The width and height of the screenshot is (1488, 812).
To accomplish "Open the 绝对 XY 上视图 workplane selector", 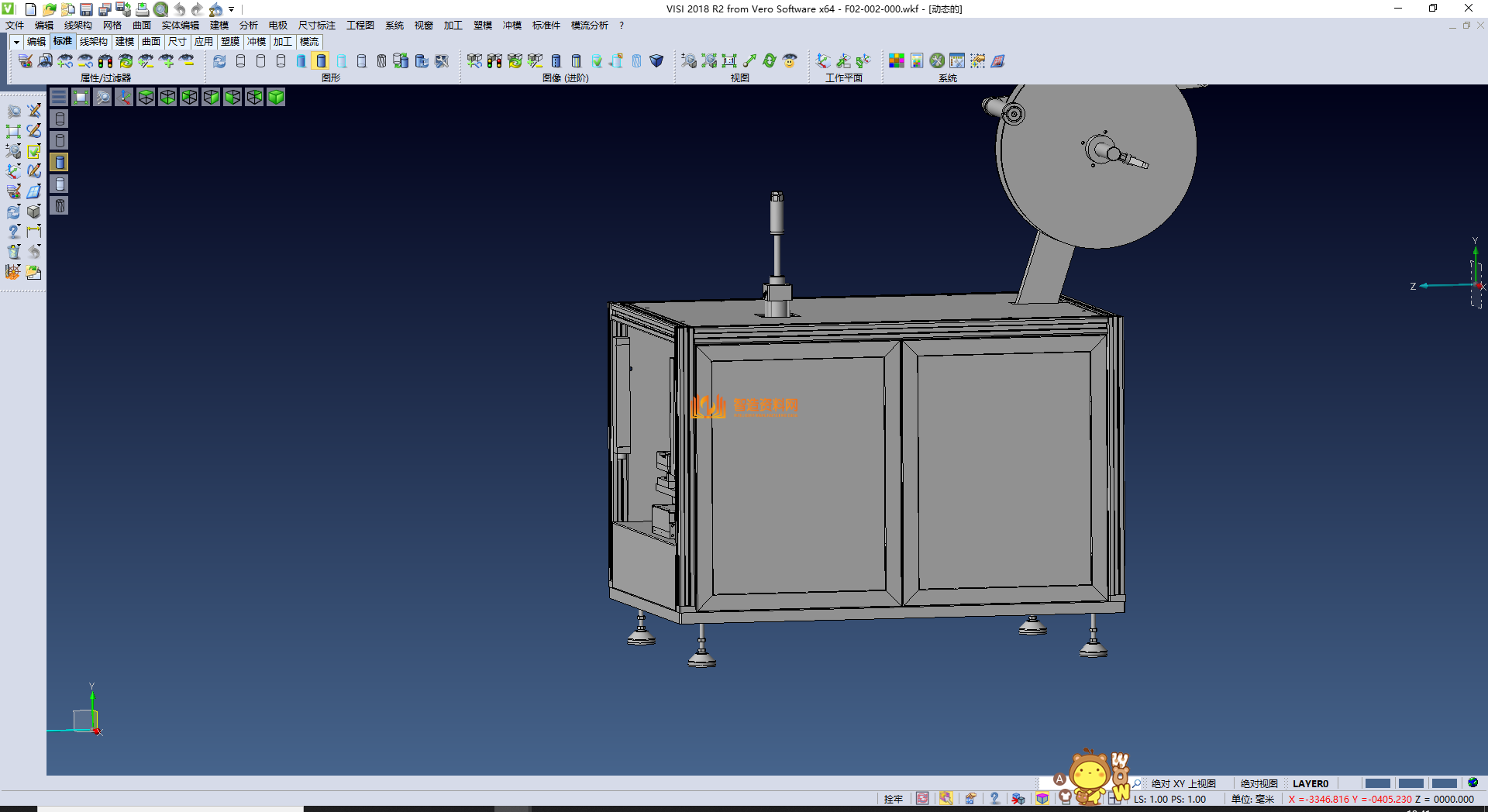I will pyautogui.click(x=1183, y=783).
